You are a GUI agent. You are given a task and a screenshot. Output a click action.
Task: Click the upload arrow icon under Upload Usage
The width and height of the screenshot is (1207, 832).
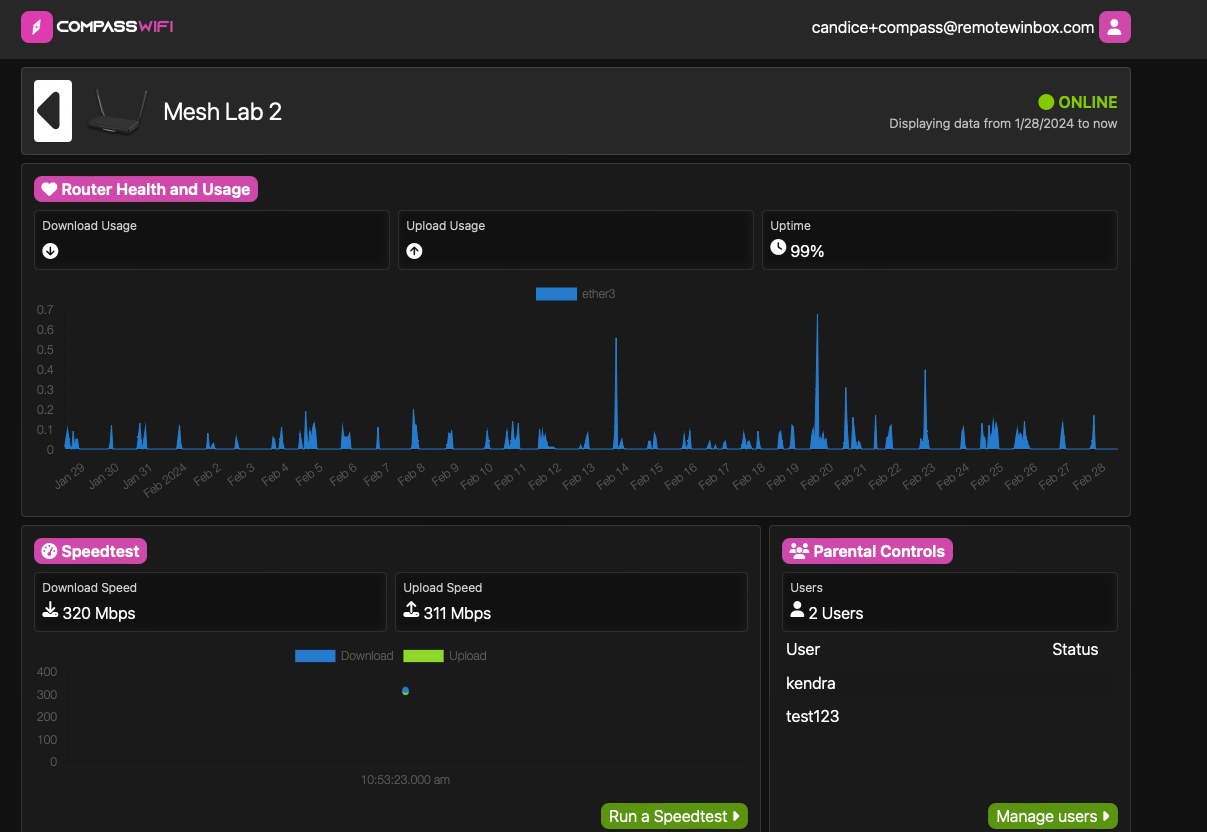point(414,251)
